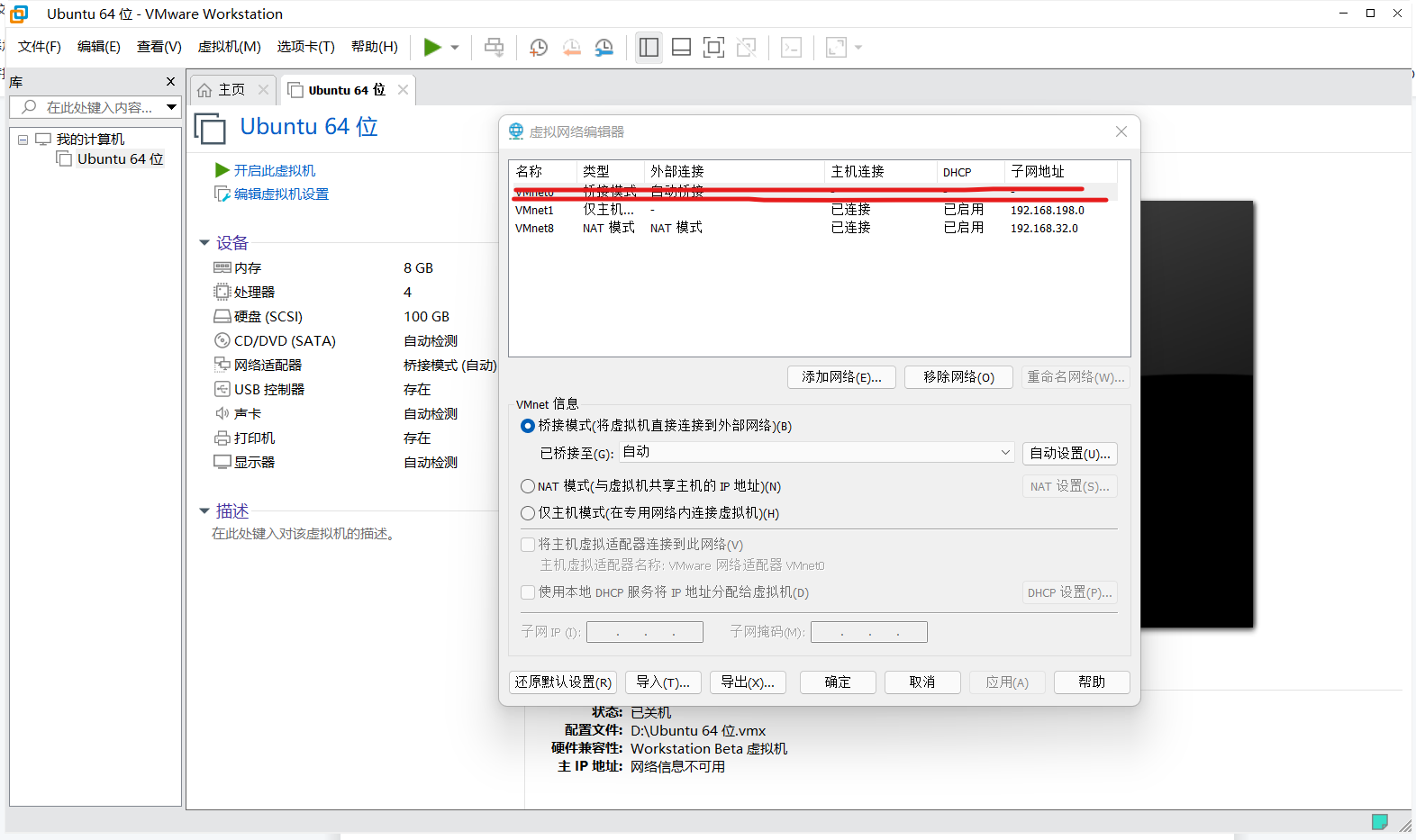The height and width of the screenshot is (840, 1416).
Task: Click the 取消 button
Action: click(x=922, y=682)
